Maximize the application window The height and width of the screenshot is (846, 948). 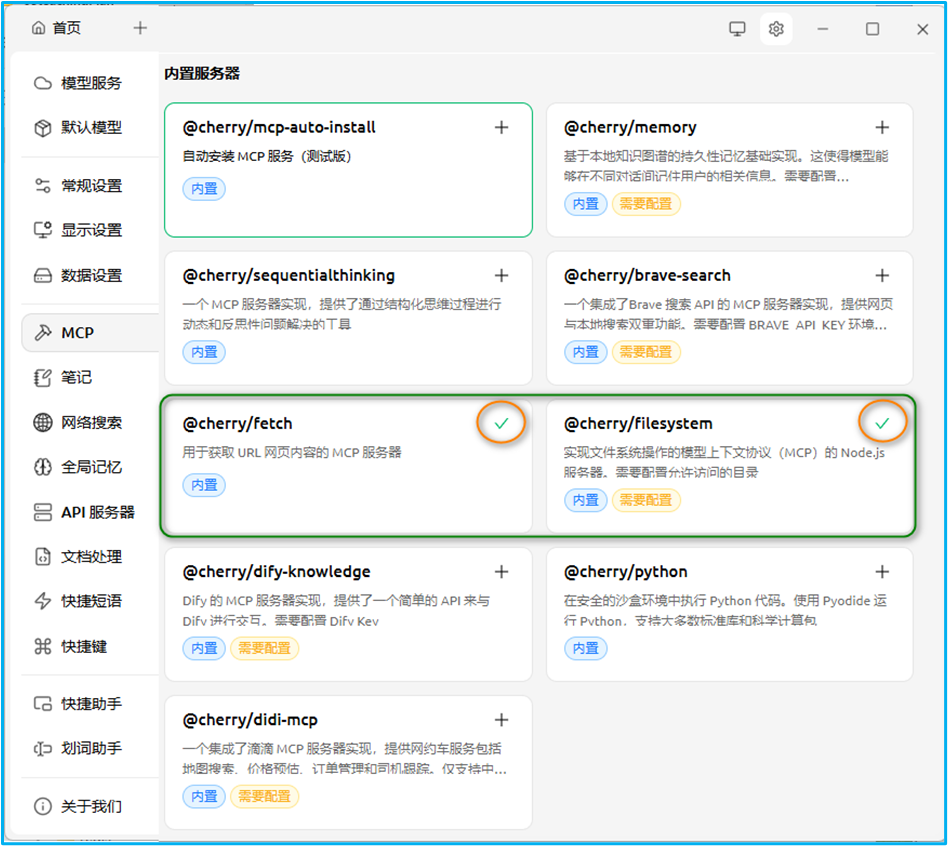(872, 28)
